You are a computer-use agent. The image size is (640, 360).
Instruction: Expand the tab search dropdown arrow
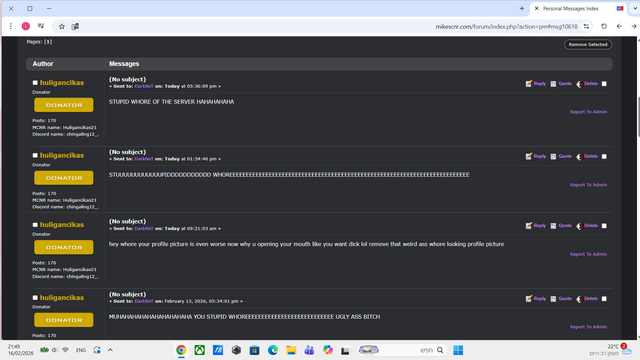[x=635, y=8]
